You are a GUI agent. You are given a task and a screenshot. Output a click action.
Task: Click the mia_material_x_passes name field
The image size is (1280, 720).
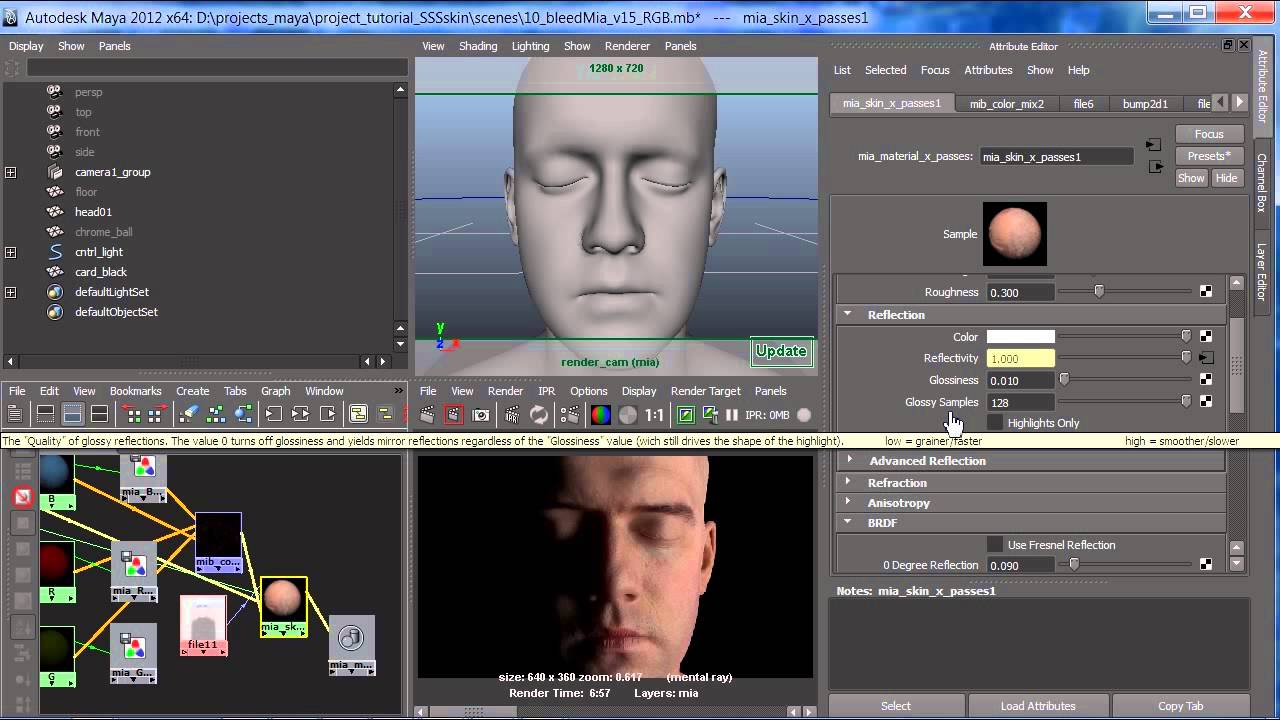[1056, 157]
